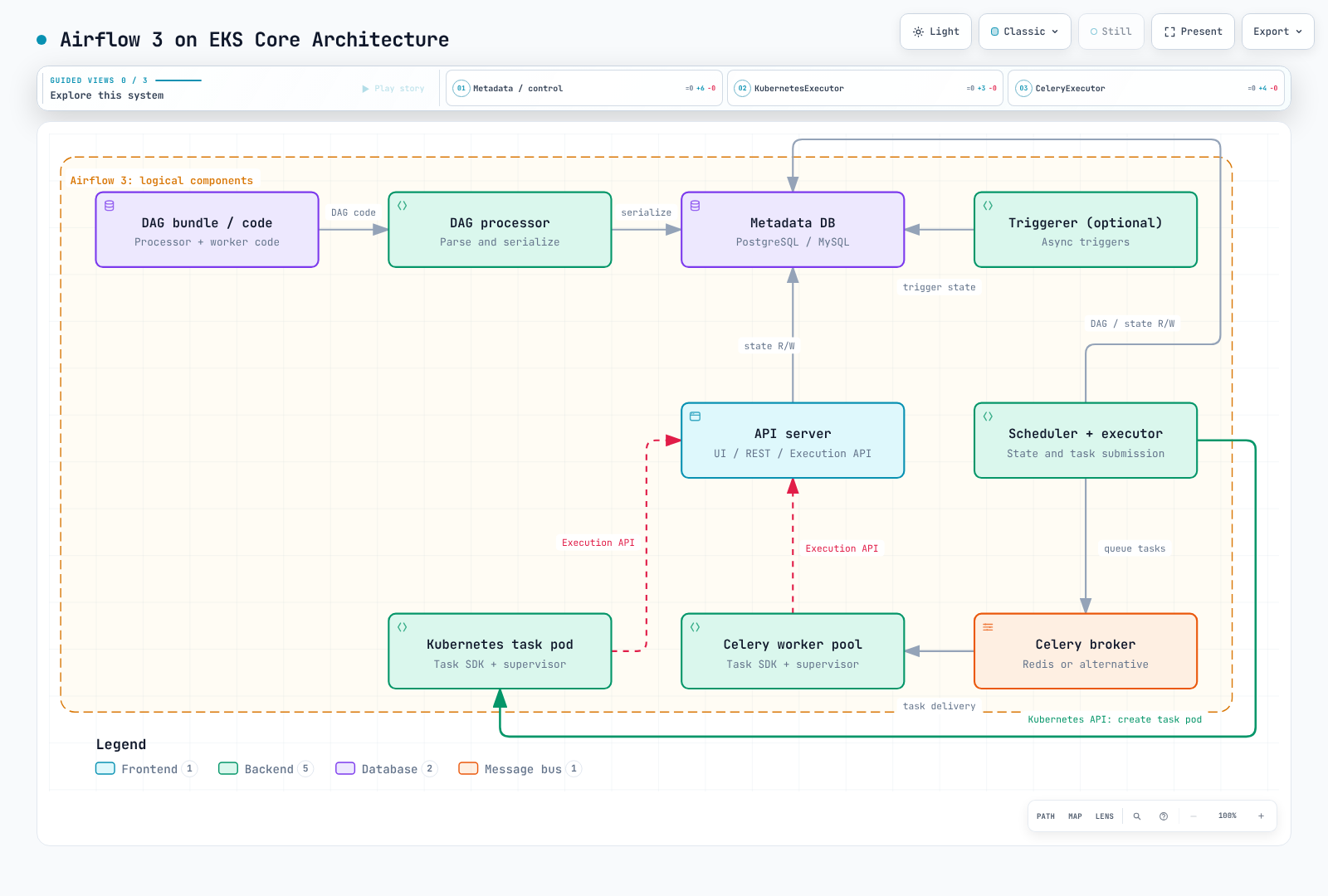This screenshot has height=896, width=1328.
Task: Select the Metadata DB node
Action: (793, 230)
